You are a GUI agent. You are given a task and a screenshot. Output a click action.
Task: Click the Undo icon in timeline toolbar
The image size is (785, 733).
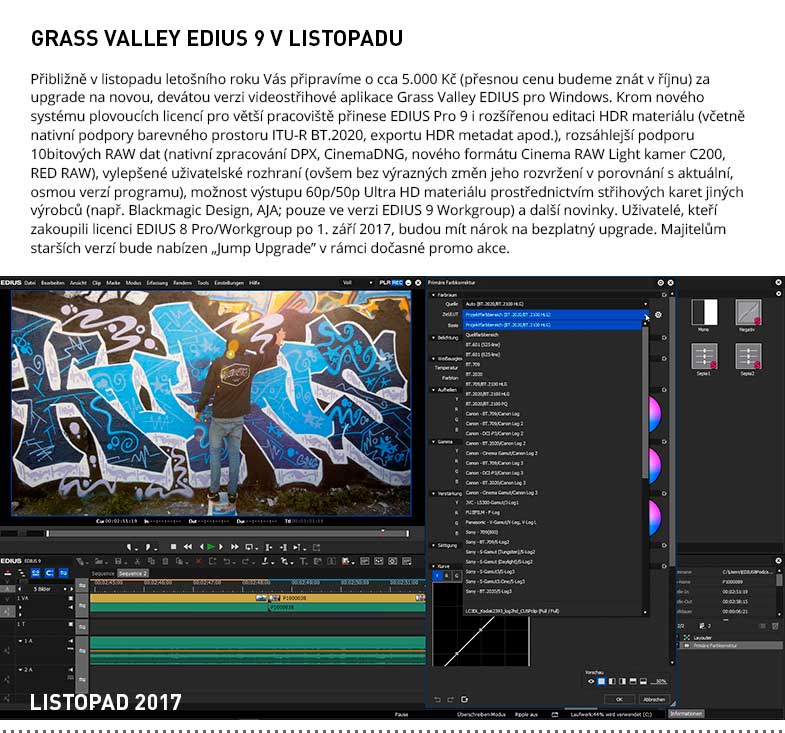pos(227,561)
